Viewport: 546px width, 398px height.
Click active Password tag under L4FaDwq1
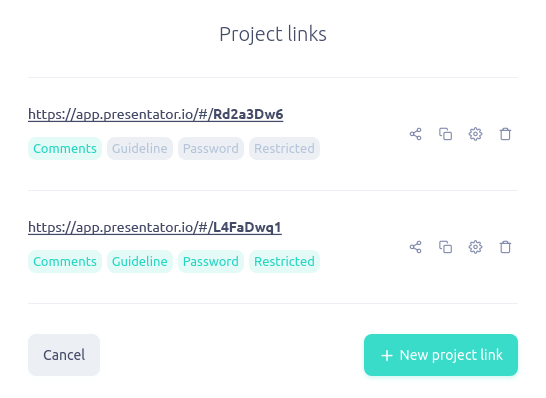[x=211, y=262]
